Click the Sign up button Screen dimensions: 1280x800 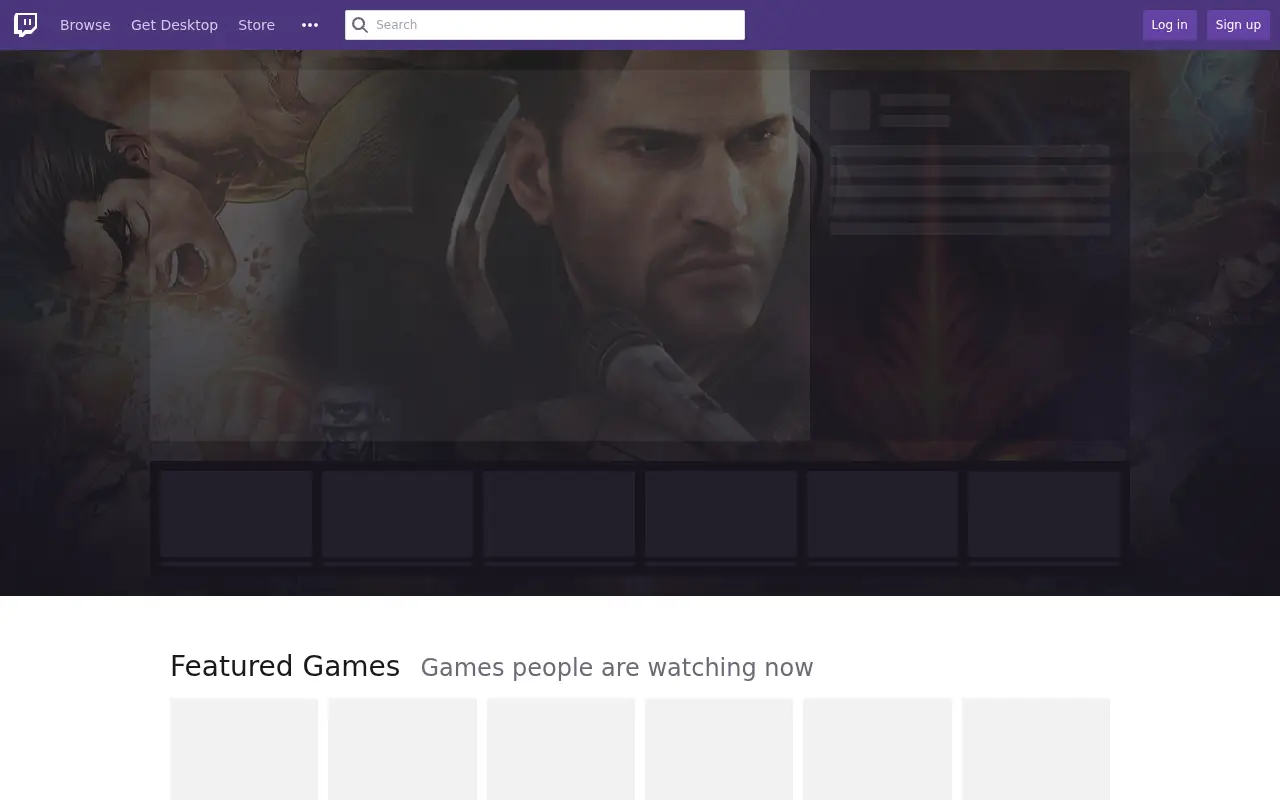(1238, 25)
